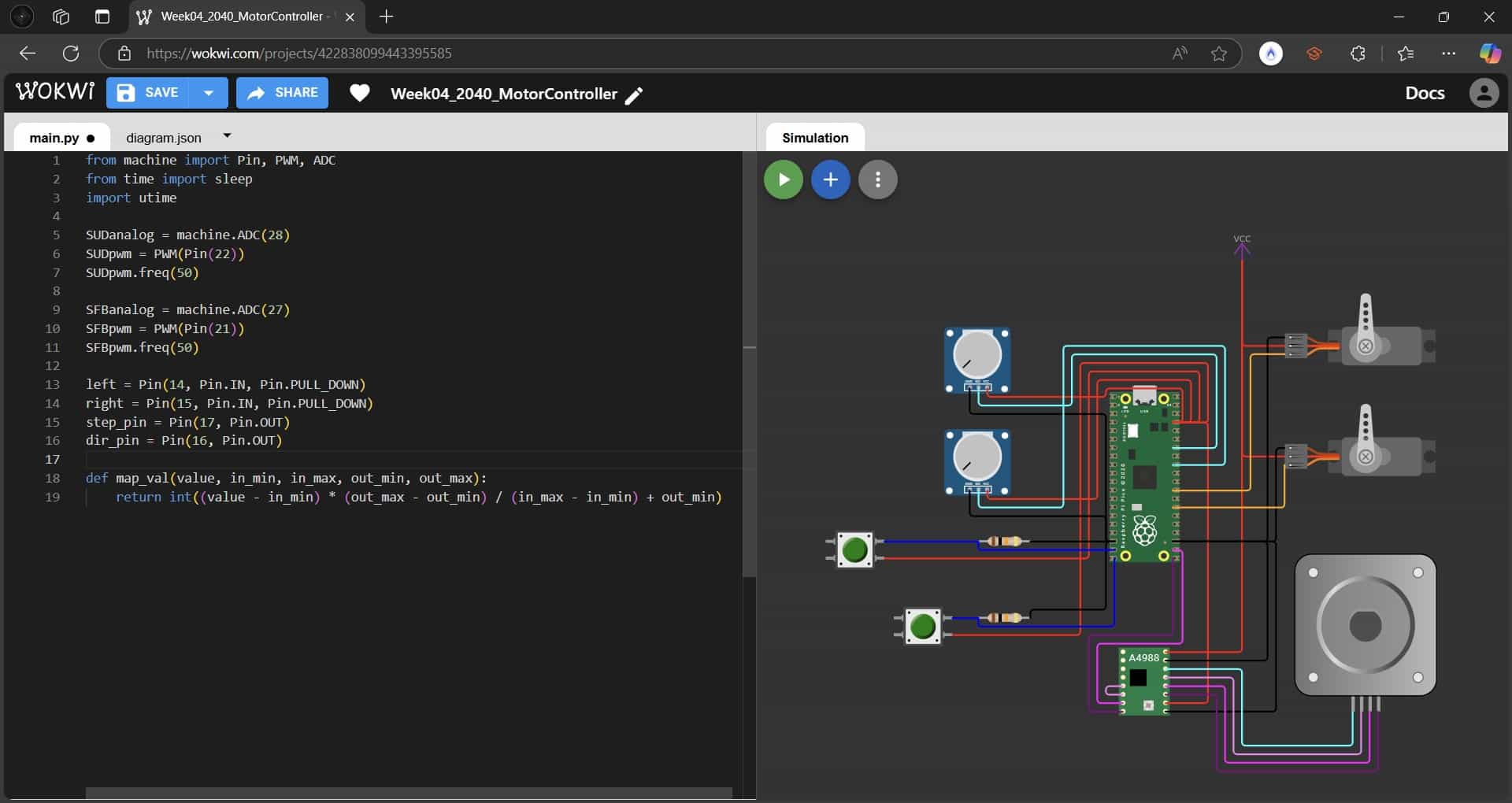This screenshot has width=1512, height=803.
Task: Click the upper green pushbutton
Action: [x=854, y=550]
